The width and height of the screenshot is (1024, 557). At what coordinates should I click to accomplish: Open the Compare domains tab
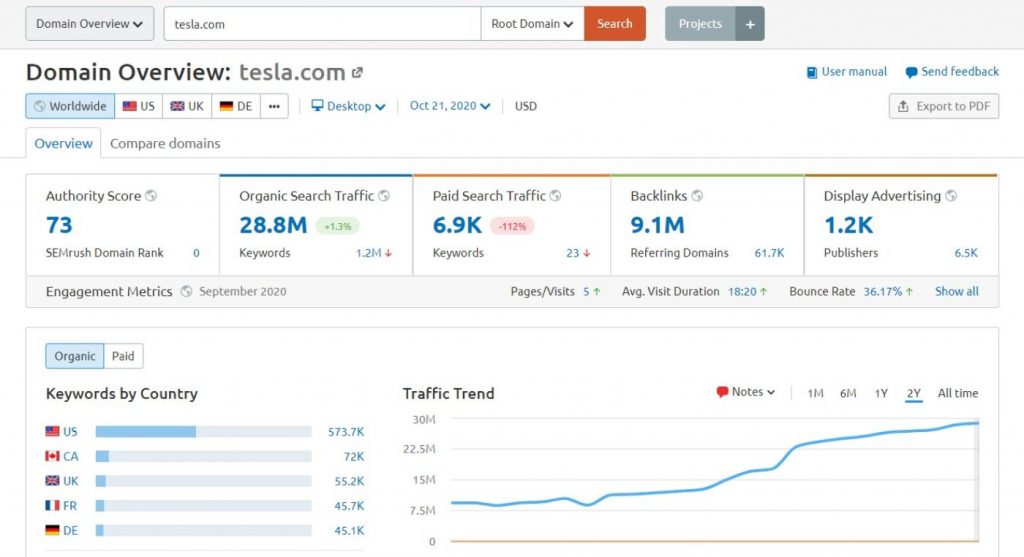click(x=165, y=143)
